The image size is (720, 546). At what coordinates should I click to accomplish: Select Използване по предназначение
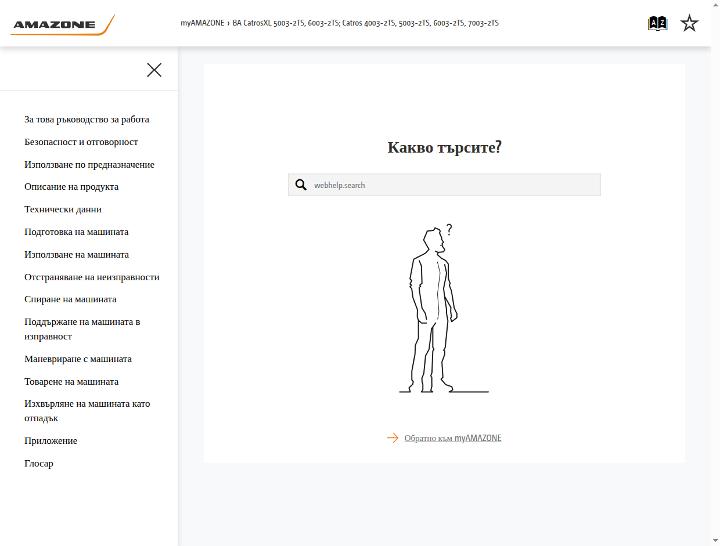click(89, 164)
